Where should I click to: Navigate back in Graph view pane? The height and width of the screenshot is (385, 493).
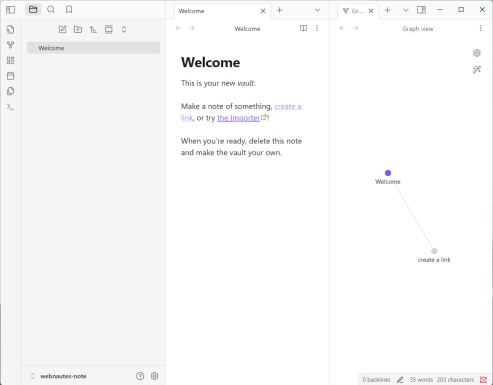point(342,28)
